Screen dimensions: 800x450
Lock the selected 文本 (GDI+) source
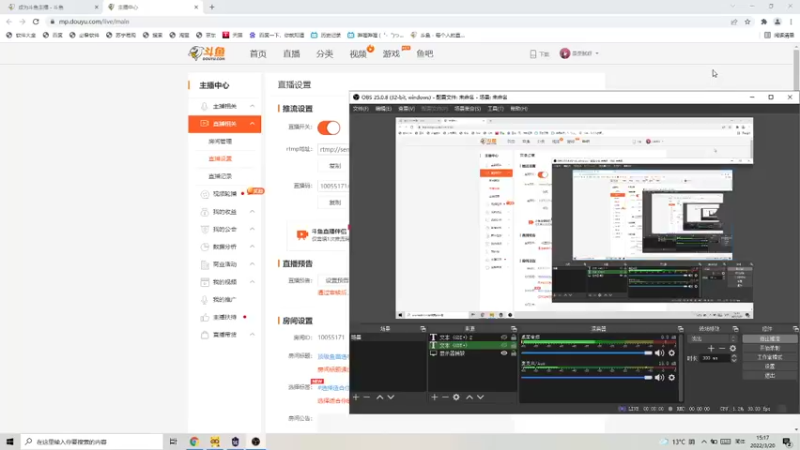[x=514, y=345]
